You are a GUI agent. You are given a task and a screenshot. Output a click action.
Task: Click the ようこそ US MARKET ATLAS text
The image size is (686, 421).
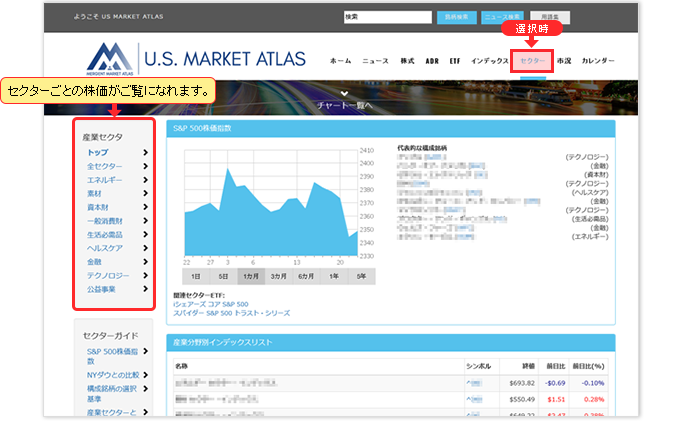pyautogui.click(x=118, y=17)
